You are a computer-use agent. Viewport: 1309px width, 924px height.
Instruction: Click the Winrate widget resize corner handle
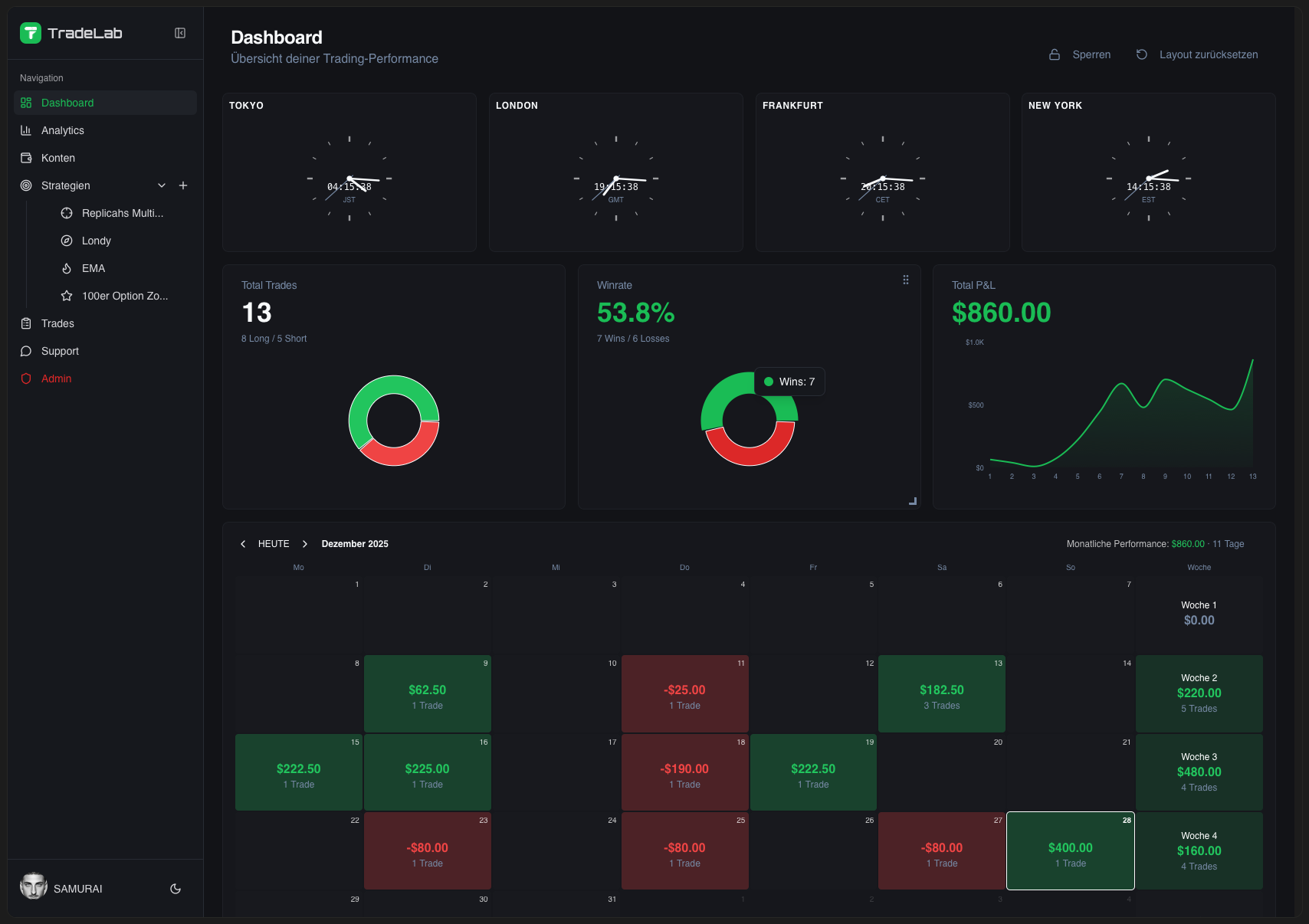(x=912, y=501)
